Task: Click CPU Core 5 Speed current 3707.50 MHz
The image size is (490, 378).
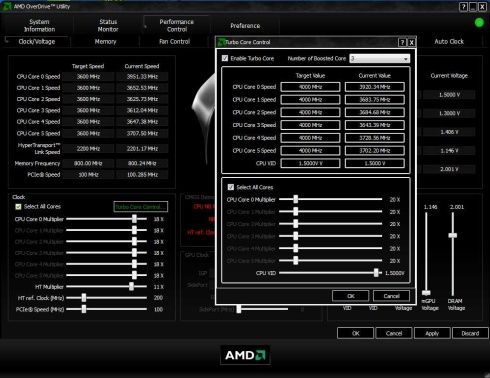Action: tap(142, 133)
